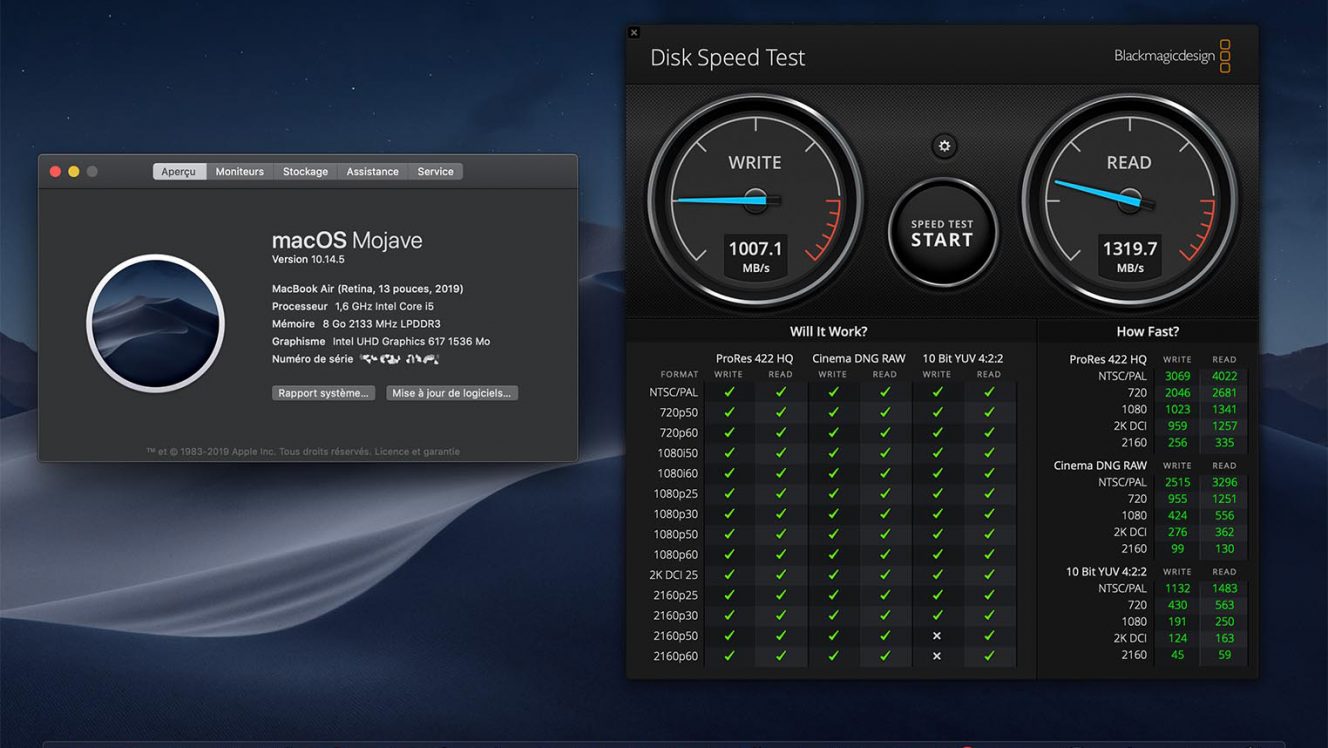This screenshot has height=748, width=1328.
Task: Click the Rapport système button
Action: [x=324, y=393]
